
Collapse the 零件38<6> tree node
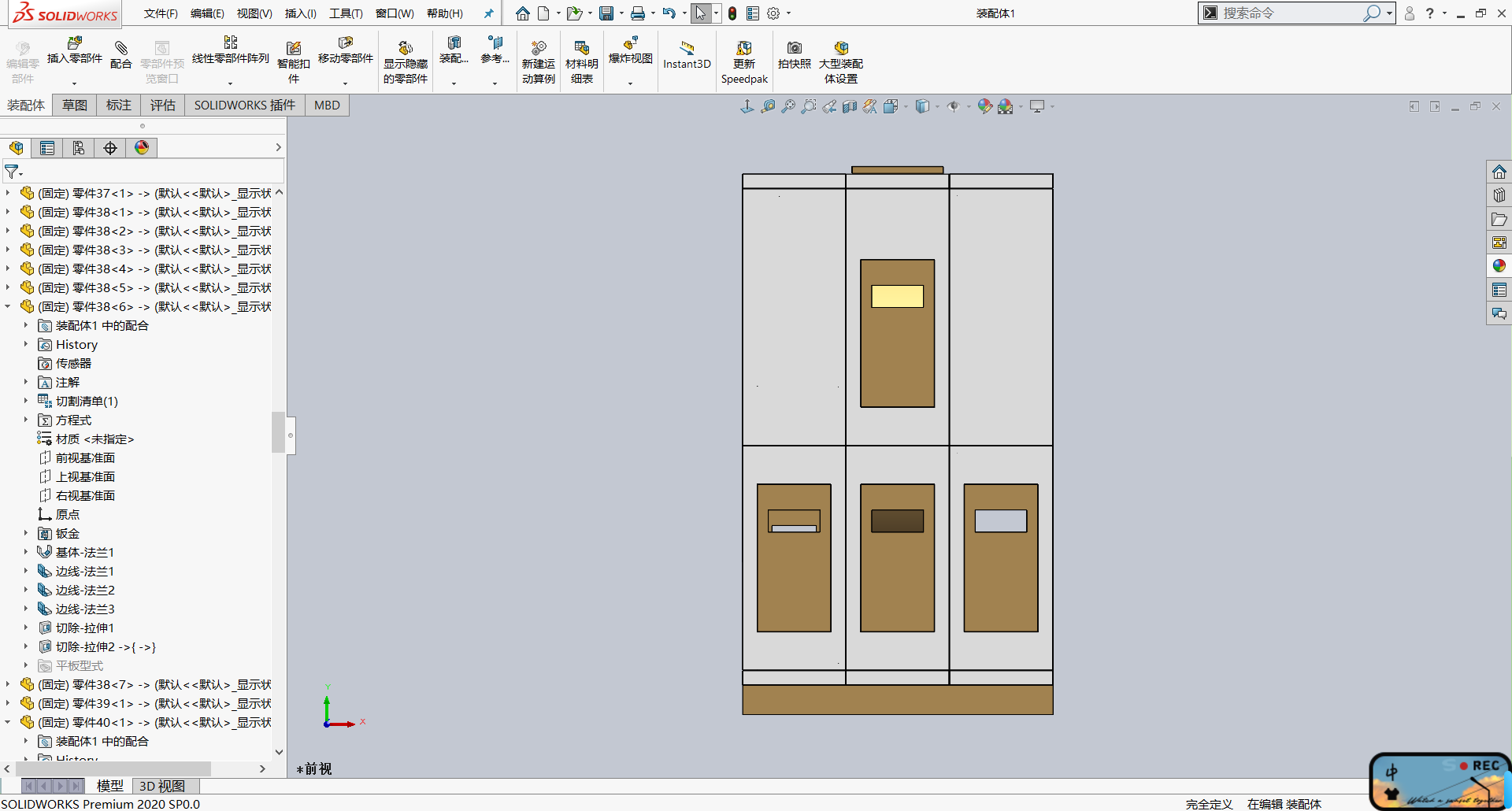pyautogui.click(x=8, y=306)
